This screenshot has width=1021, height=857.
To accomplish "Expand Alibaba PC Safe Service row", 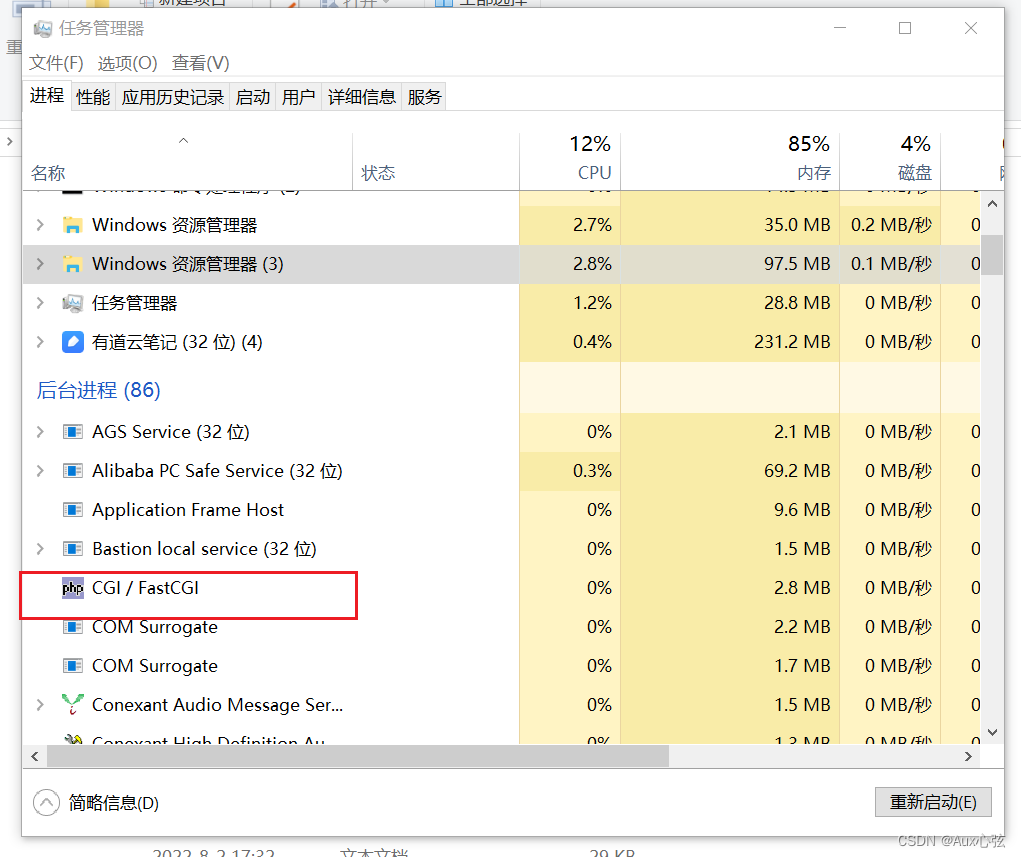I will (40, 471).
